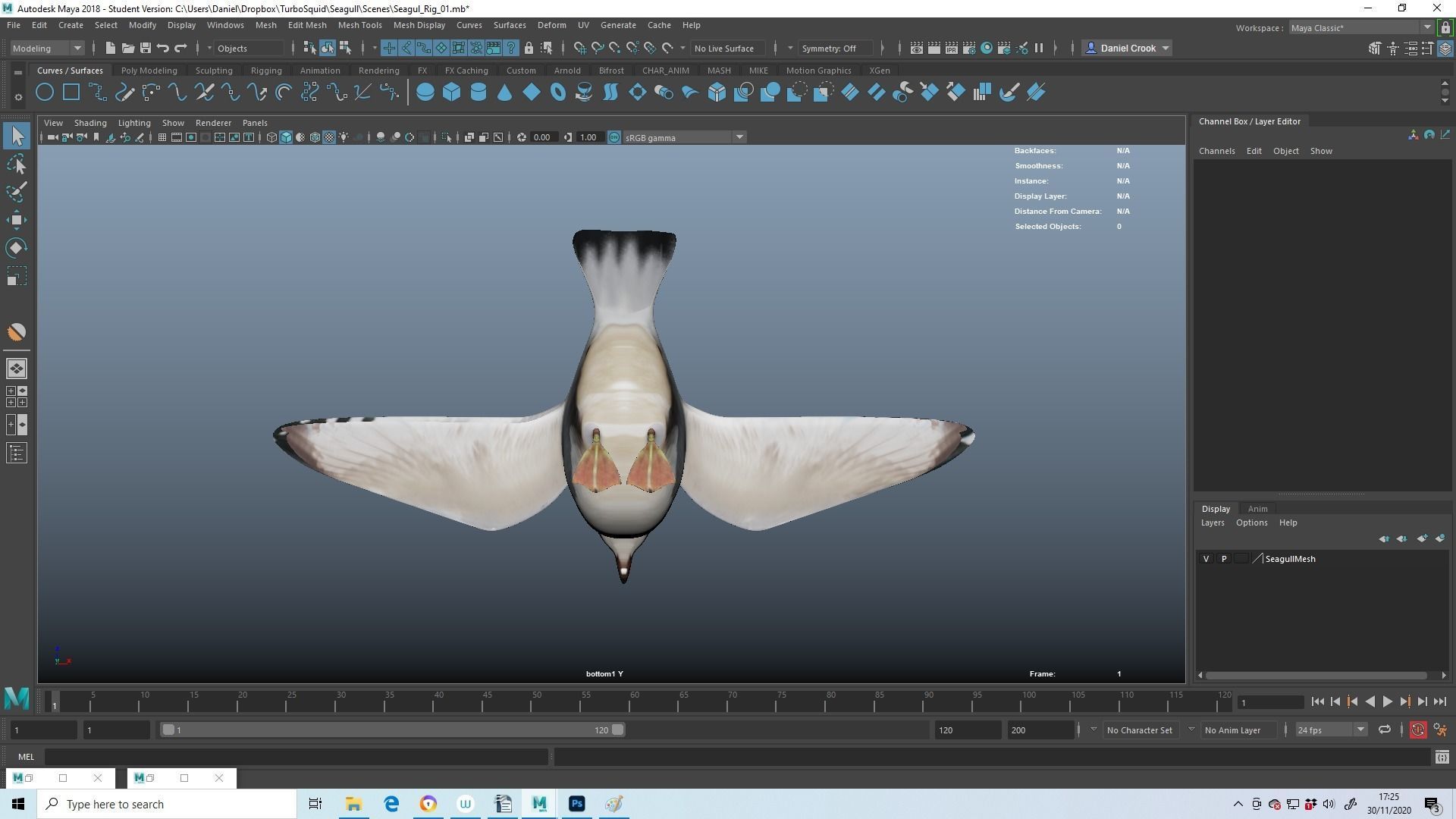
Task: Create a NURBS sphere from shelf
Action: coord(425,93)
